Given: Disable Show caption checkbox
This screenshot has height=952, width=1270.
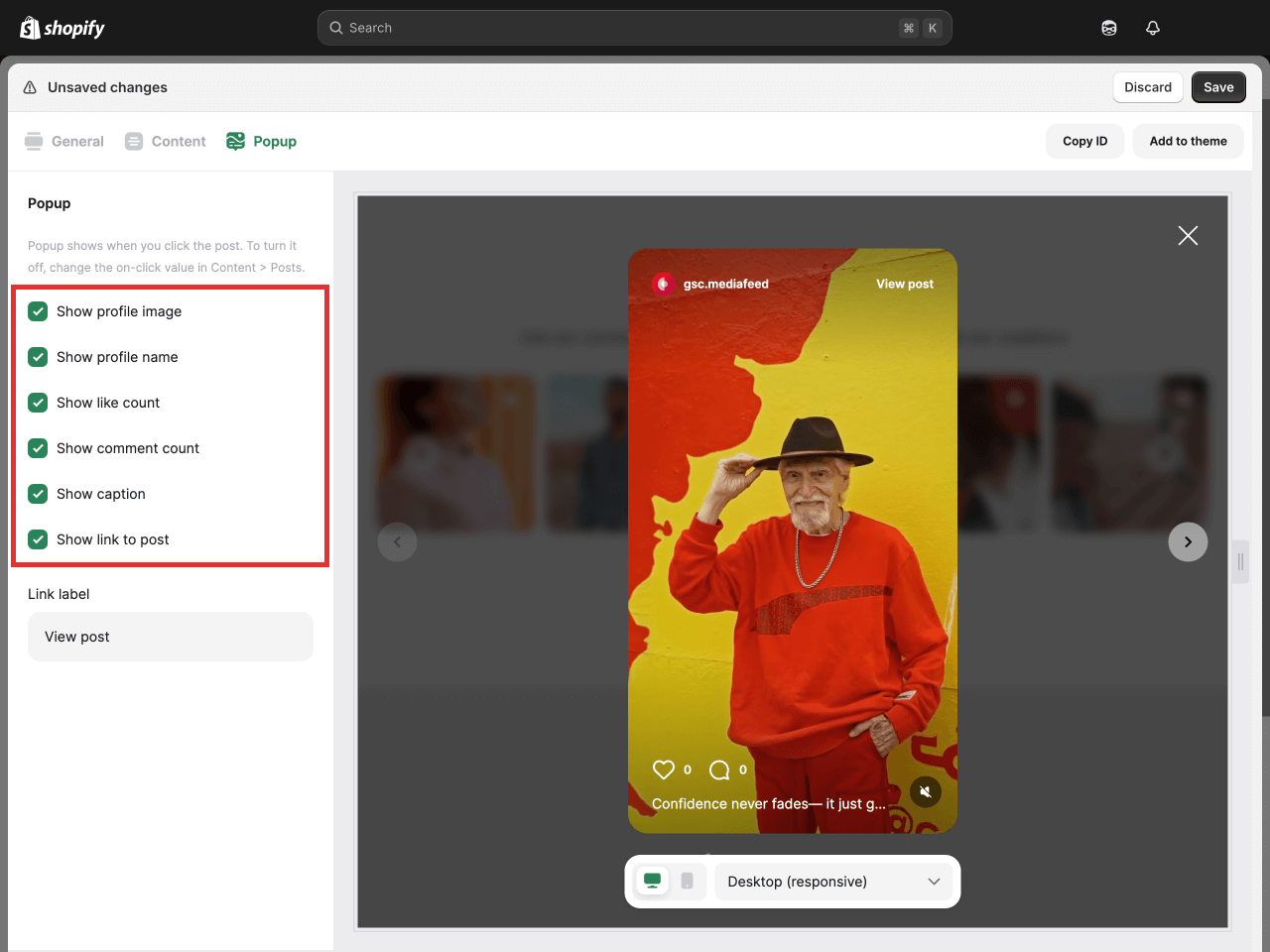Looking at the screenshot, I should (x=38, y=494).
